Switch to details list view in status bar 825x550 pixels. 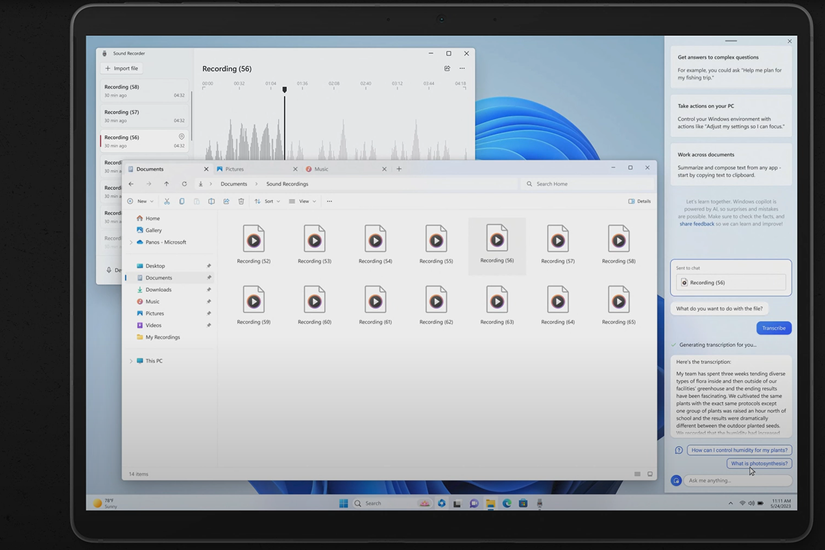tap(637, 474)
